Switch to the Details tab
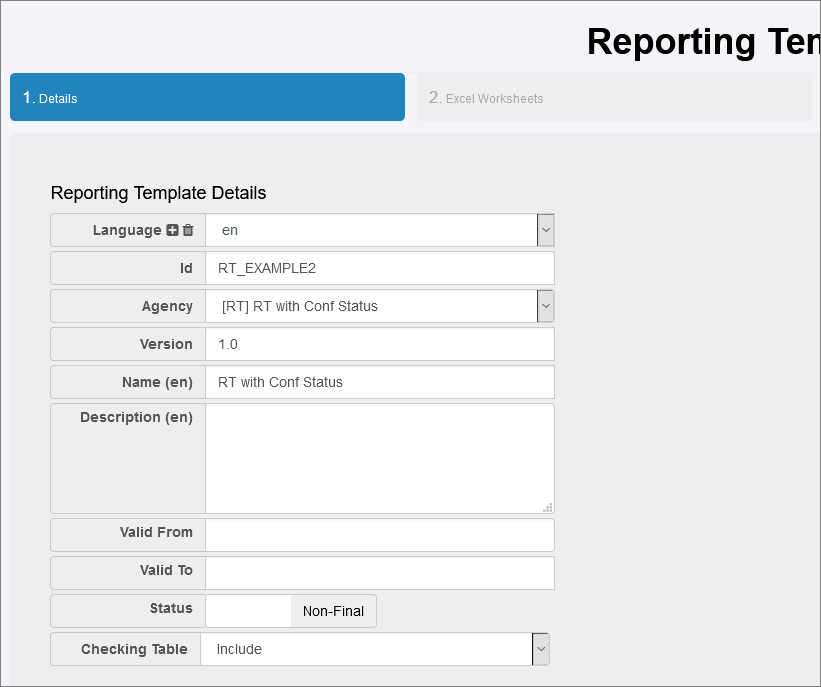The height and width of the screenshot is (687, 821). (x=207, y=97)
